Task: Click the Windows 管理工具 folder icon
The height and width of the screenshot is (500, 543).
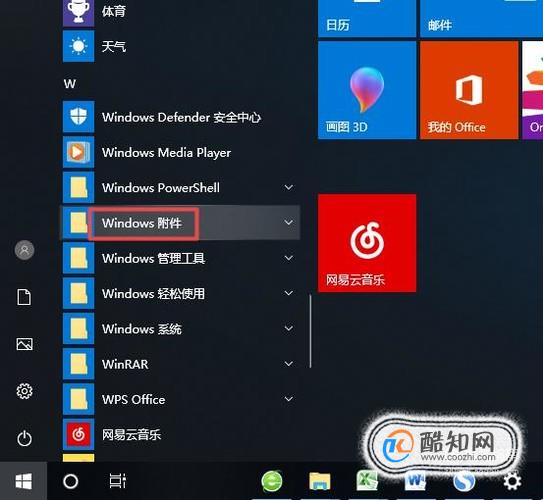Action: click(x=78, y=258)
